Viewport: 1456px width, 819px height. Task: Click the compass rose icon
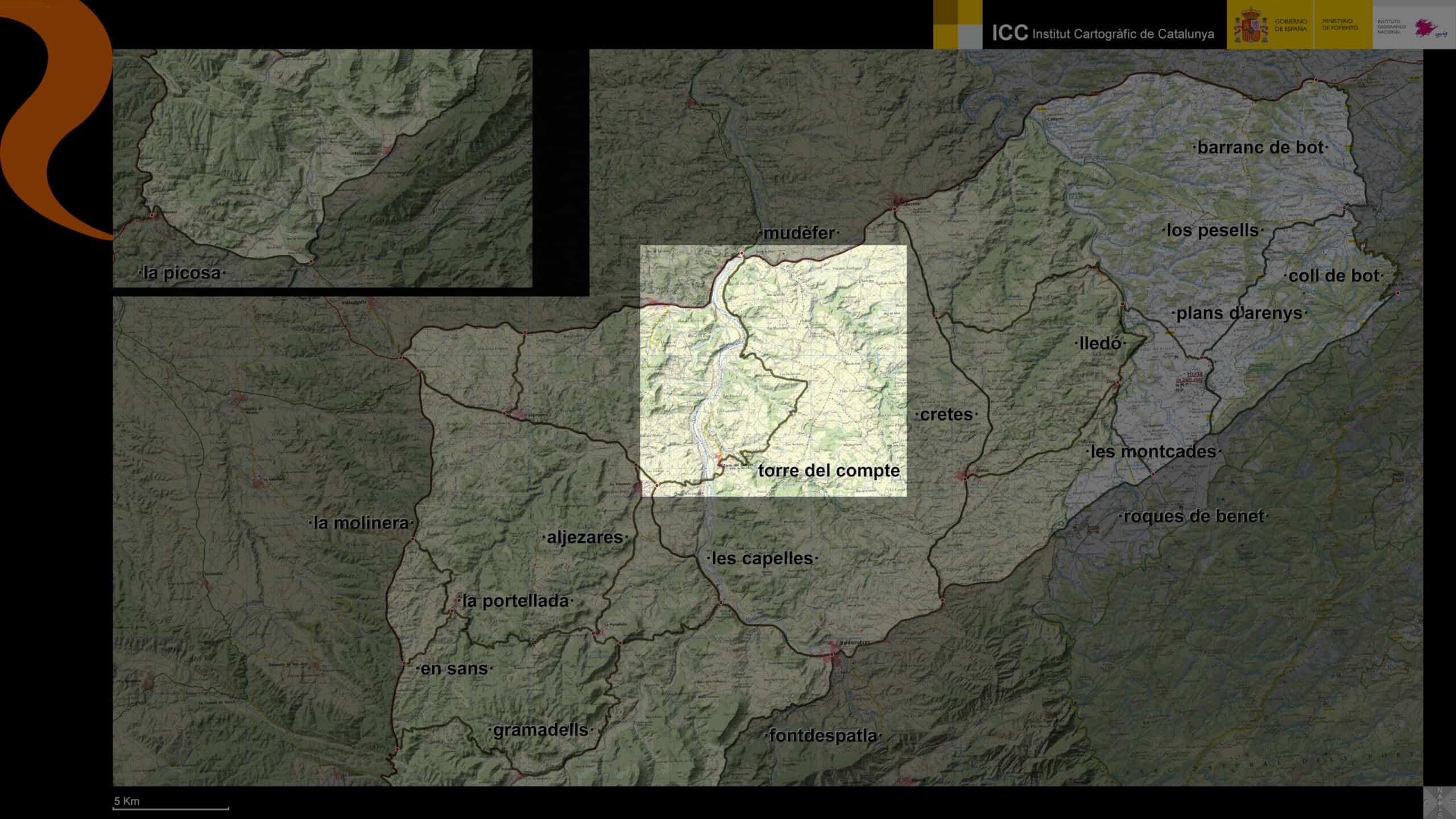tap(1439, 802)
